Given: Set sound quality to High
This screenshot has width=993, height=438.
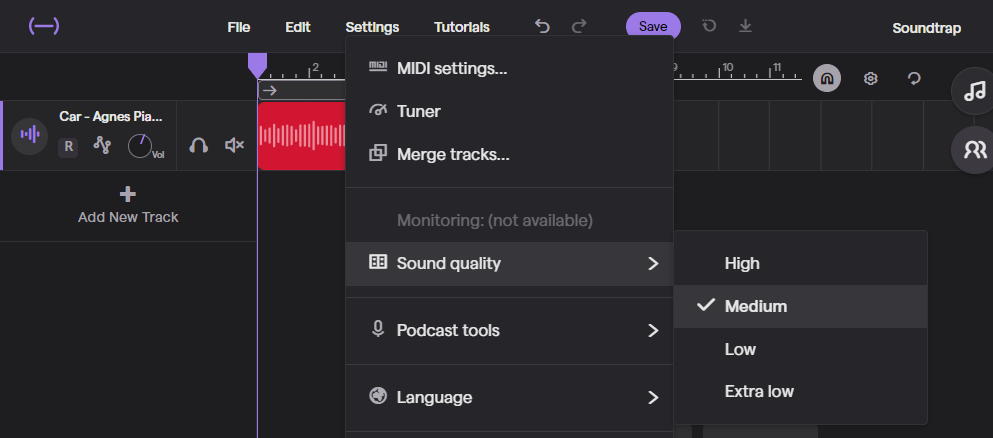Looking at the screenshot, I should click(x=800, y=263).
